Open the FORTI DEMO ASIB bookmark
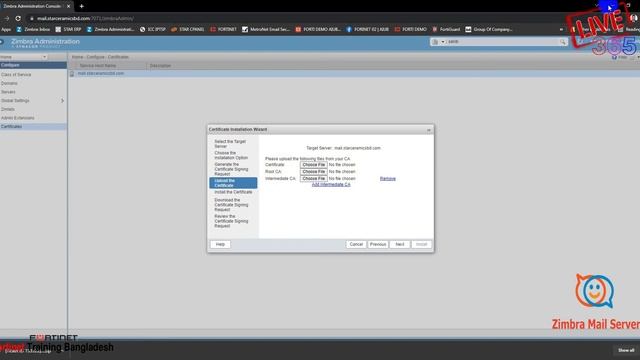640x360 pixels. click(318, 29)
